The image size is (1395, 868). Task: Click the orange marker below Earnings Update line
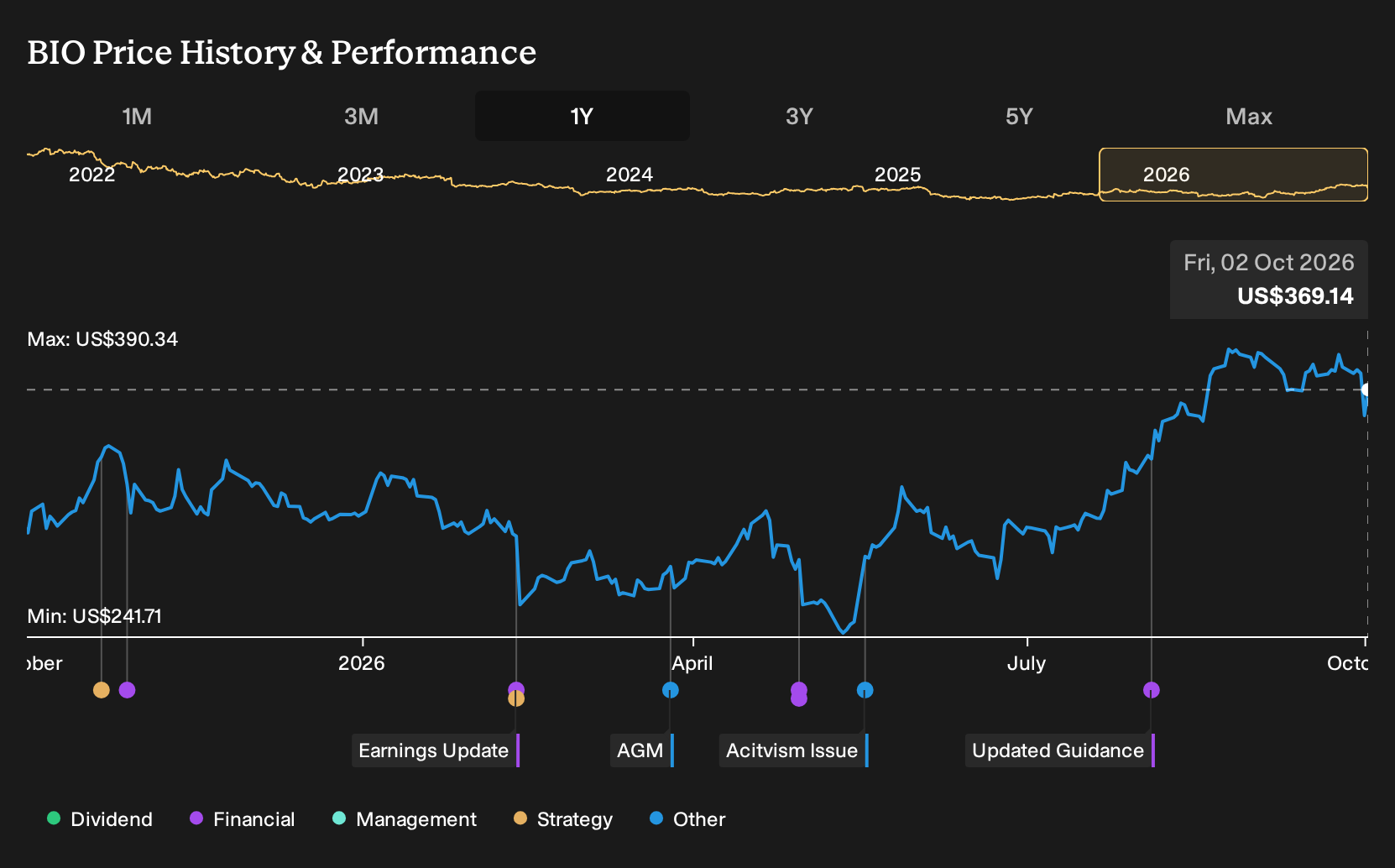[x=516, y=698]
